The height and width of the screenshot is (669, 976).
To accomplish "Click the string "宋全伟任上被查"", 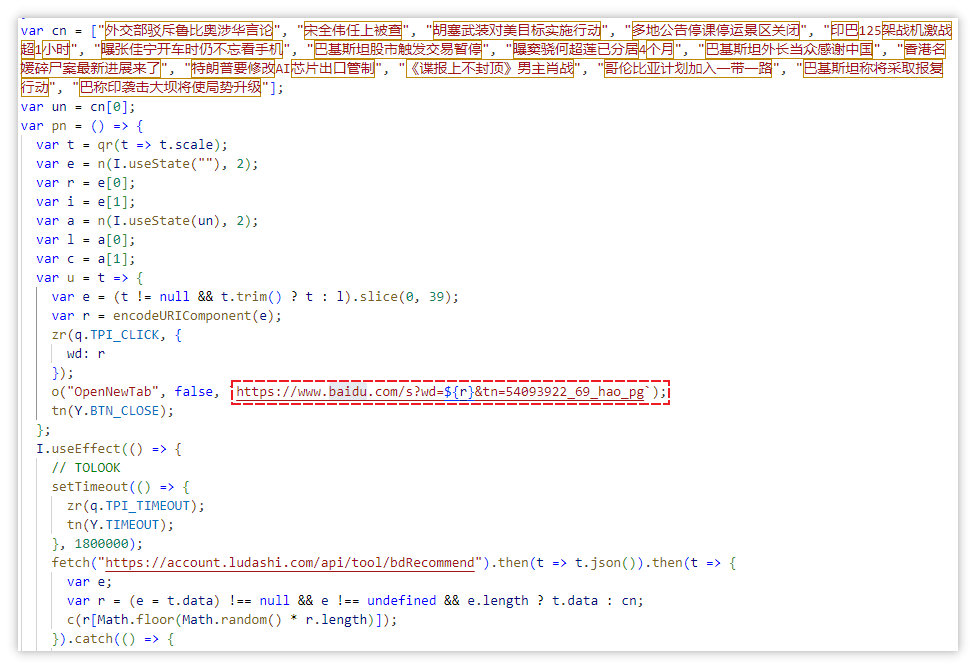I will [353, 30].
